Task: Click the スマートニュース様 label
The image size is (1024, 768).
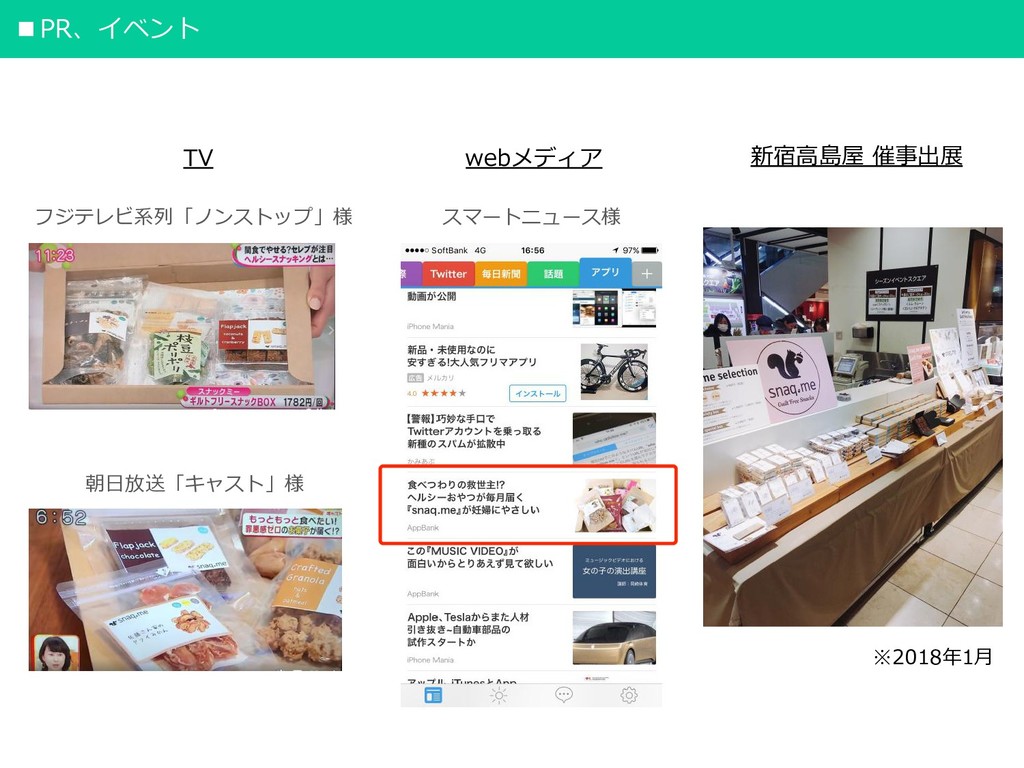Action: pos(531,217)
